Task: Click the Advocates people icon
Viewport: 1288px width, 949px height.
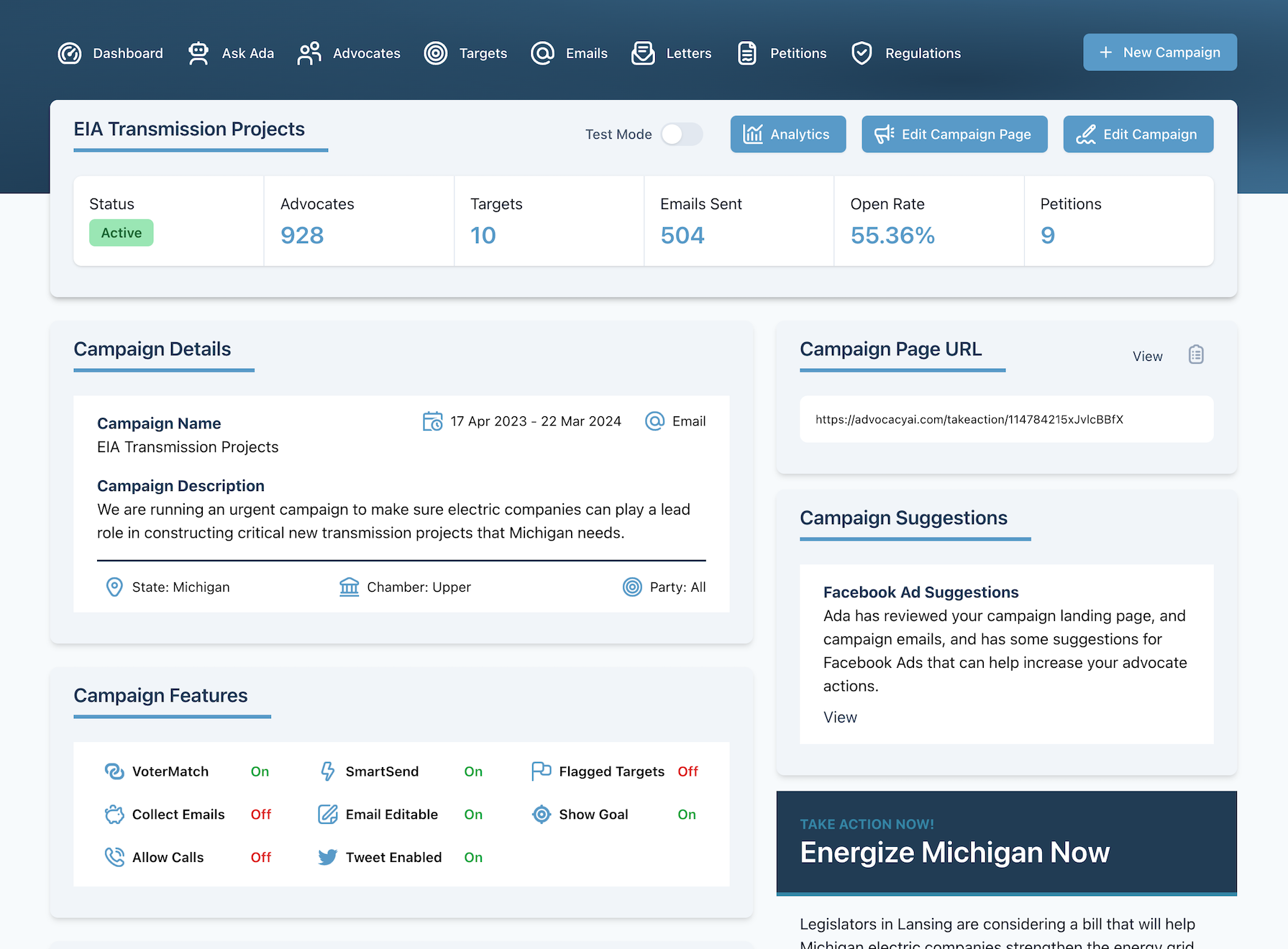Action: coord(309,53)
